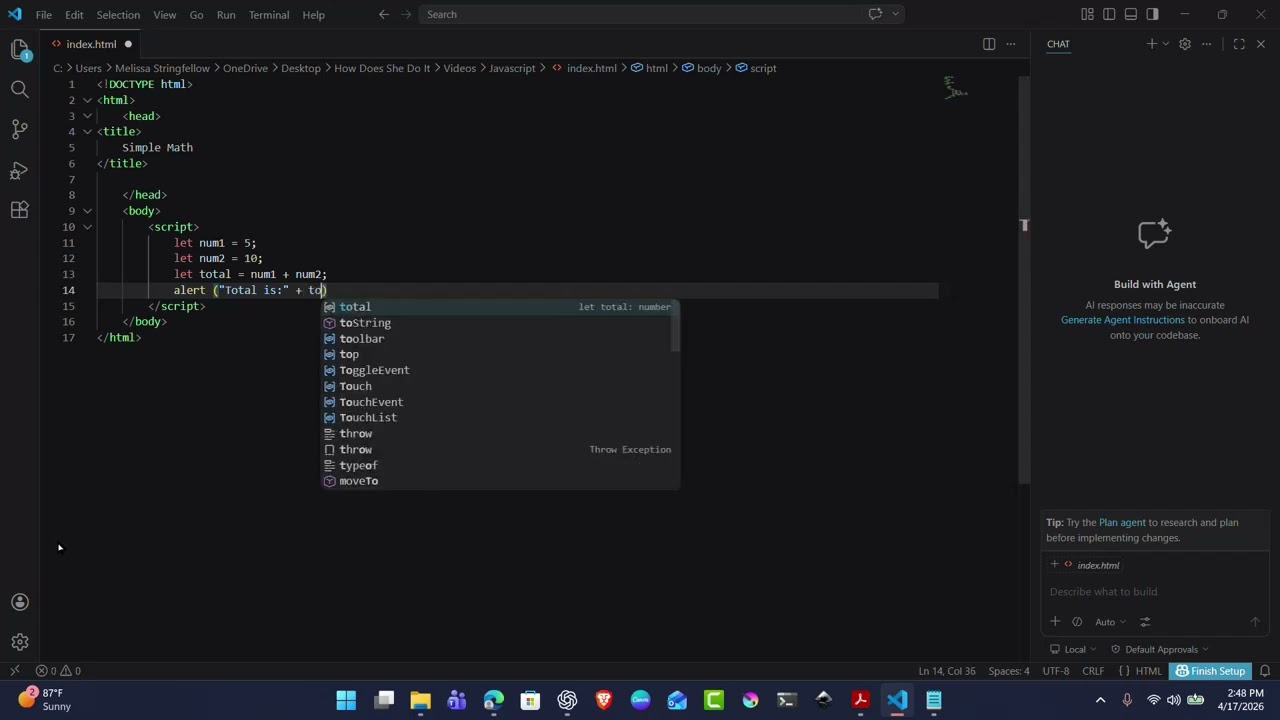This screenshot has height=720, width=1280.
Task: Toggle the secondary side bar
Action: tap(1153, 14)
